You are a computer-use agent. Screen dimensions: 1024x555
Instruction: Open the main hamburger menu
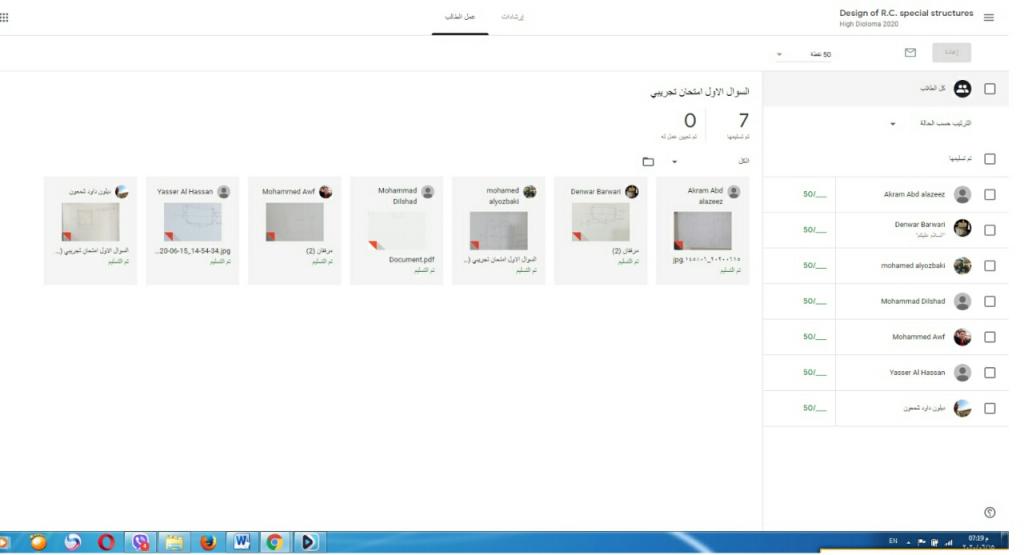pyautogui.click(x=989, y=18)
